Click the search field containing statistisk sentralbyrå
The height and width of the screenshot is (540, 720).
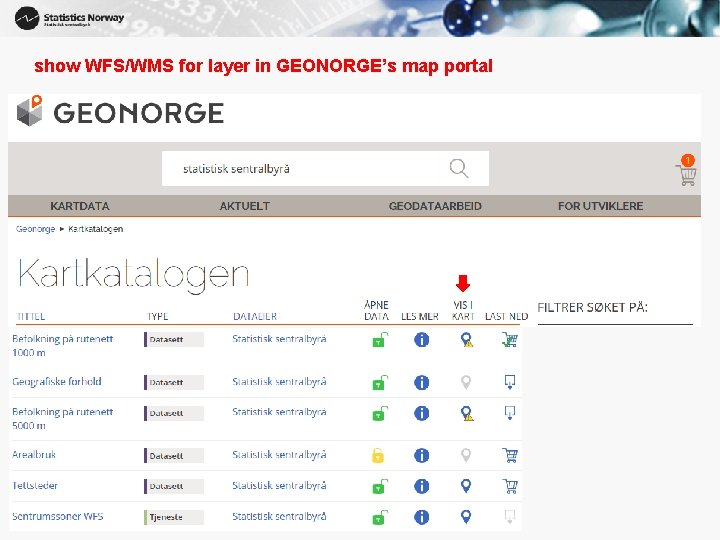325,169
